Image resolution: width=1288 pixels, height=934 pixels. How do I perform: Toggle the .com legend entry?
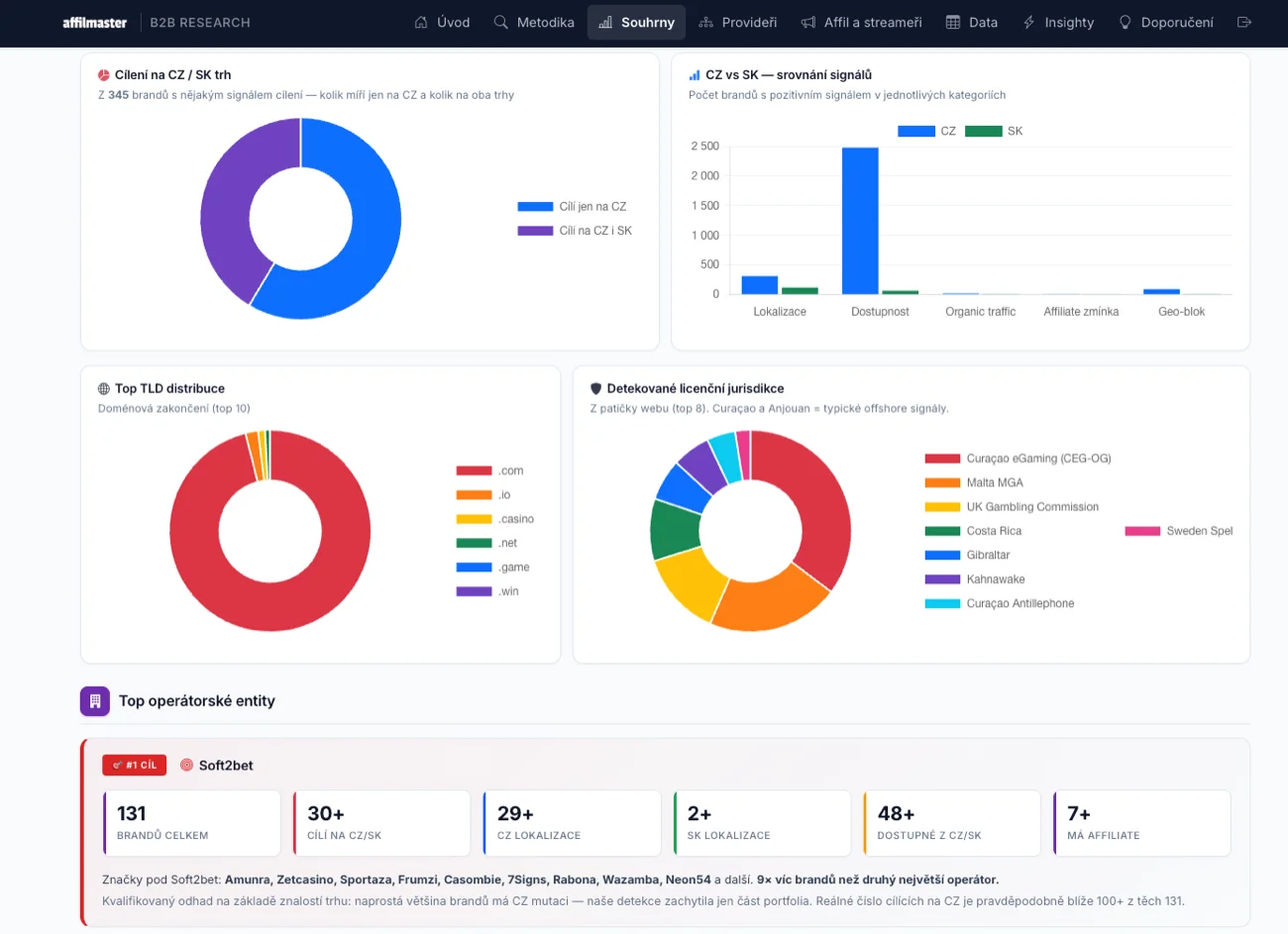click(489, 470)
